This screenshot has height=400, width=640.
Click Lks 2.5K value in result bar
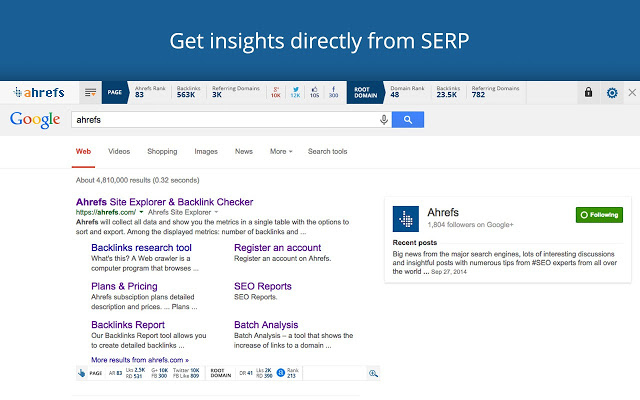135,370
